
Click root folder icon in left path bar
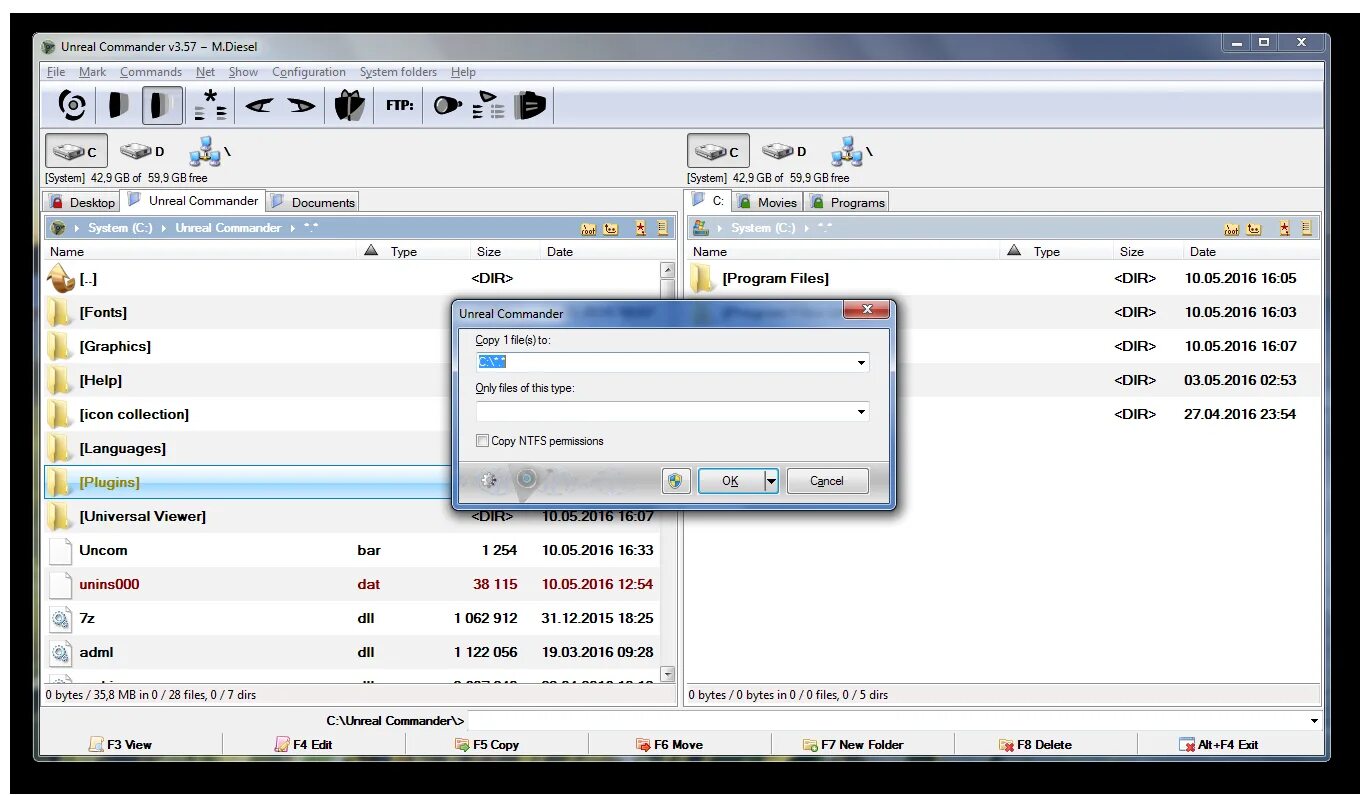click(589, 229)
